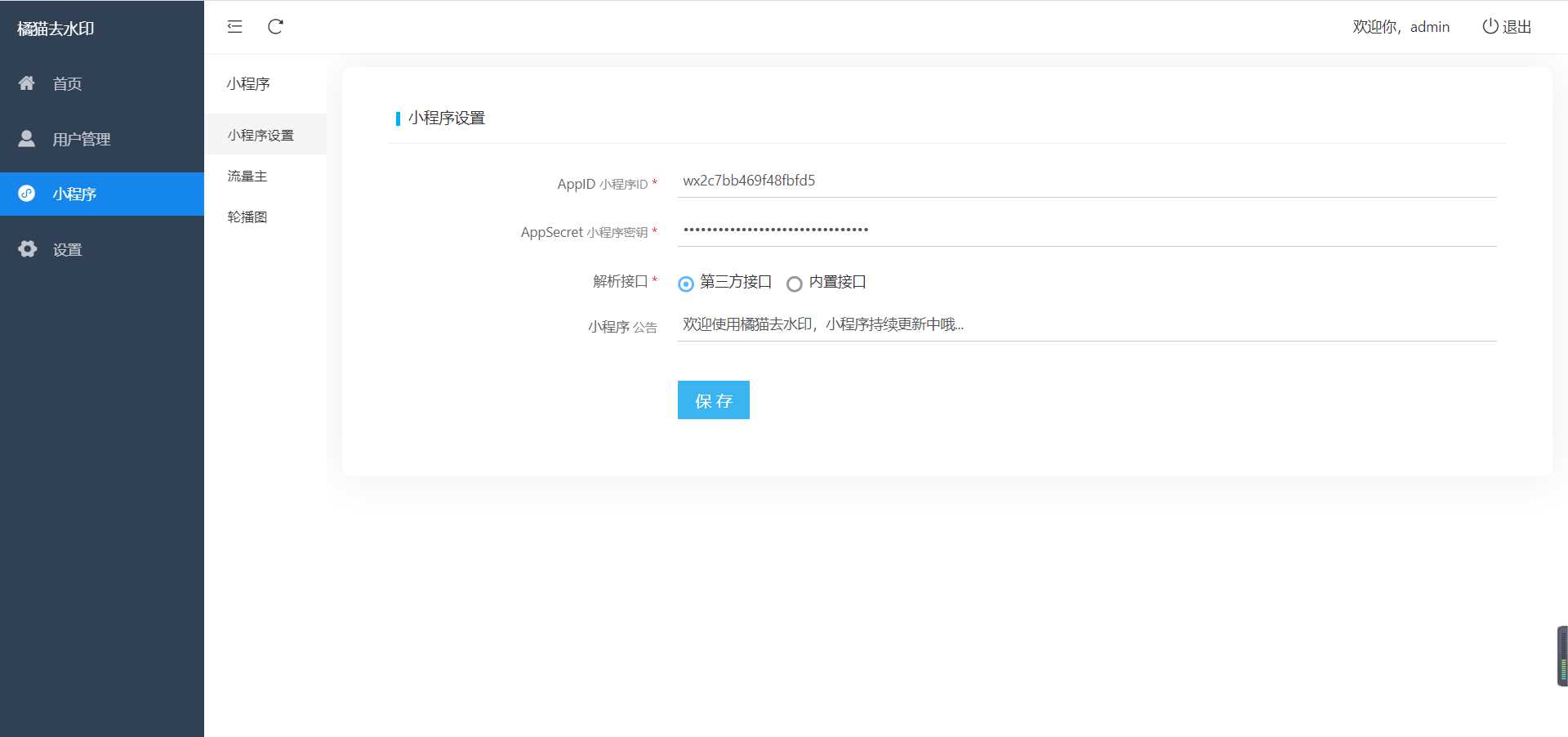The image size is (1568, 737).
Task: Click the blue marker icon before 小程序设置 title
Action: coord(398,117)
